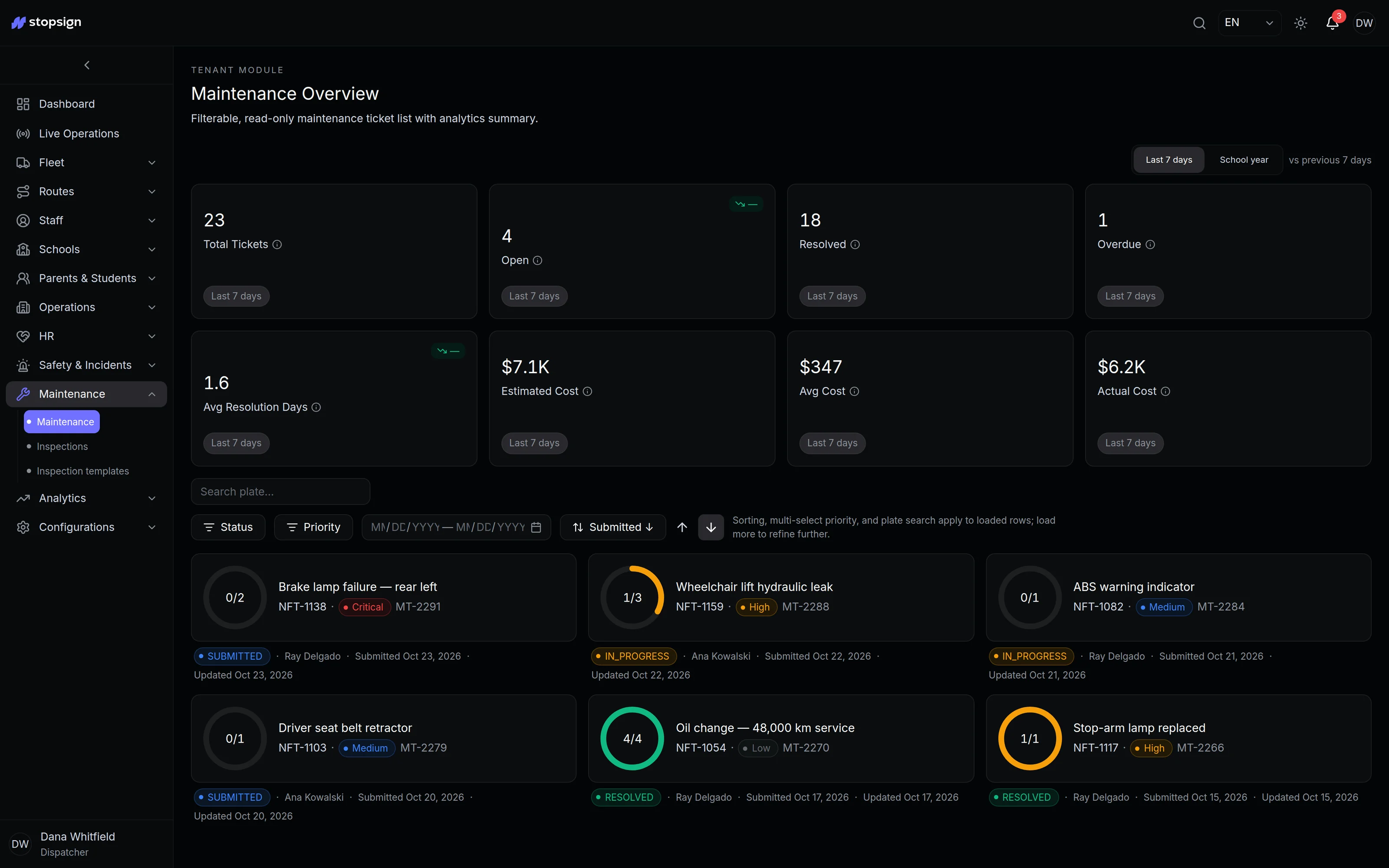Expand Parents & Students section
The height and width of the screenshot is (868, 1389).
tap(87, 279)
